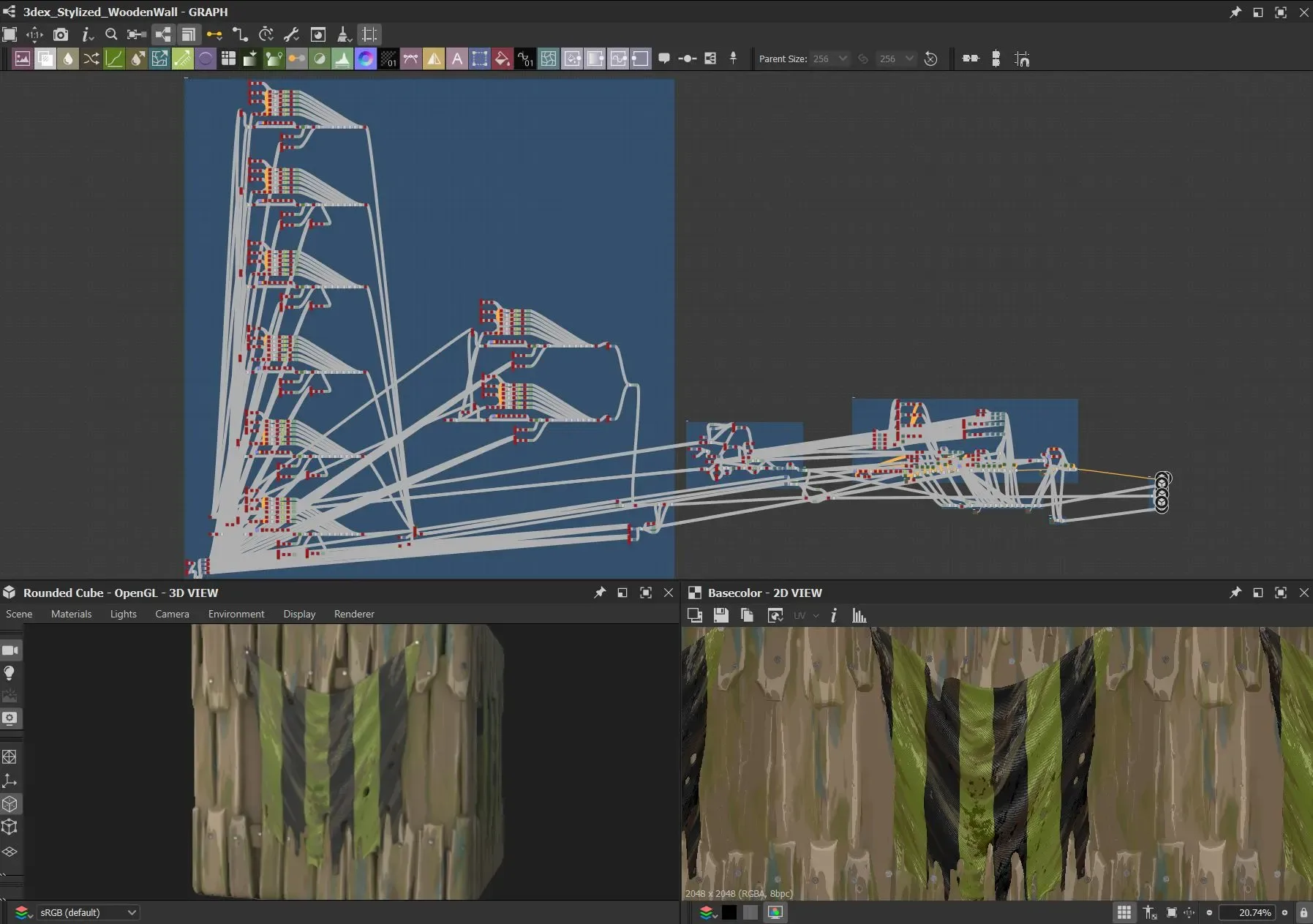Add a Transformation 2D node

[x=480, y=59]
